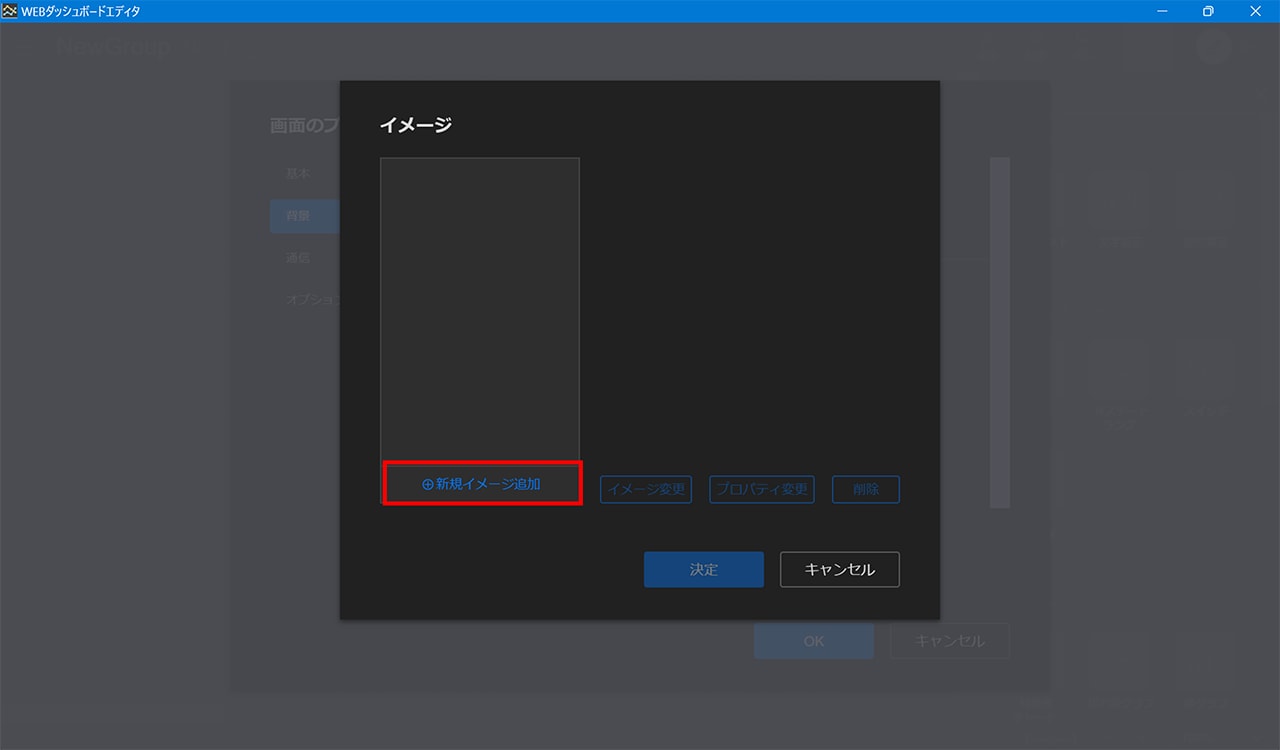Open the 通信 tab
This screenshot has height=750, width=1280.
tap(298, 258)
